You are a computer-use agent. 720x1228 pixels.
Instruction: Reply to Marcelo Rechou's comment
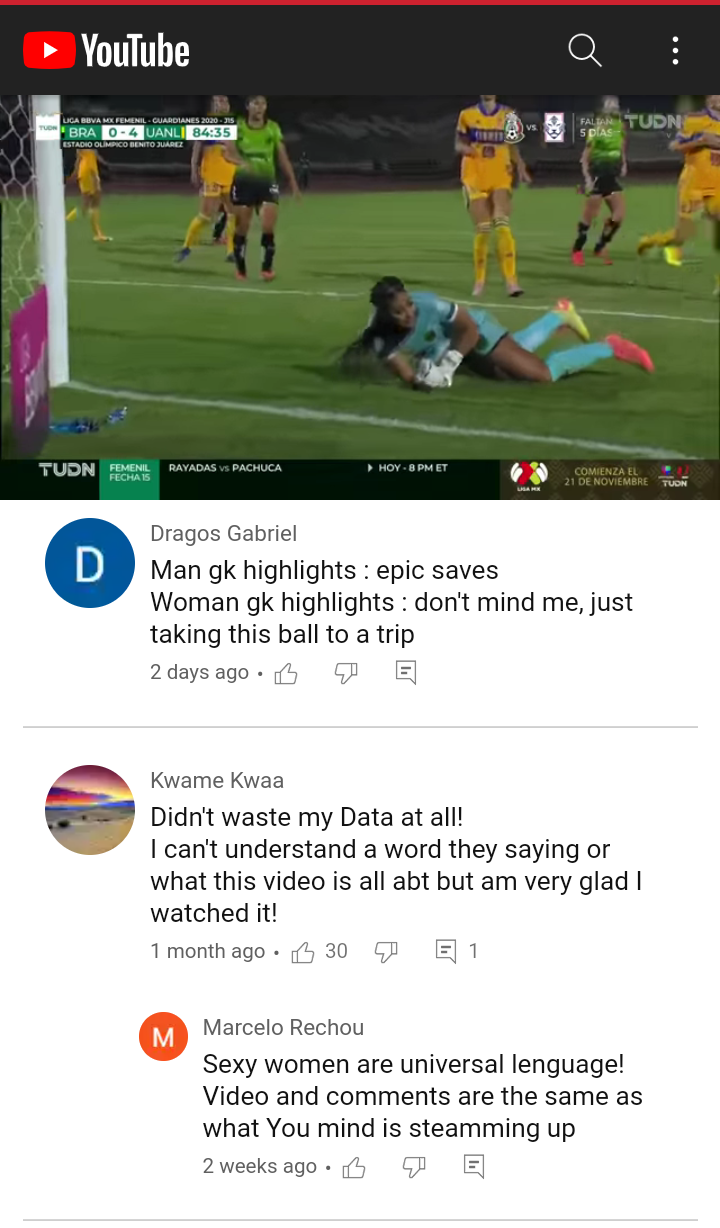(x=474, y=1166)
